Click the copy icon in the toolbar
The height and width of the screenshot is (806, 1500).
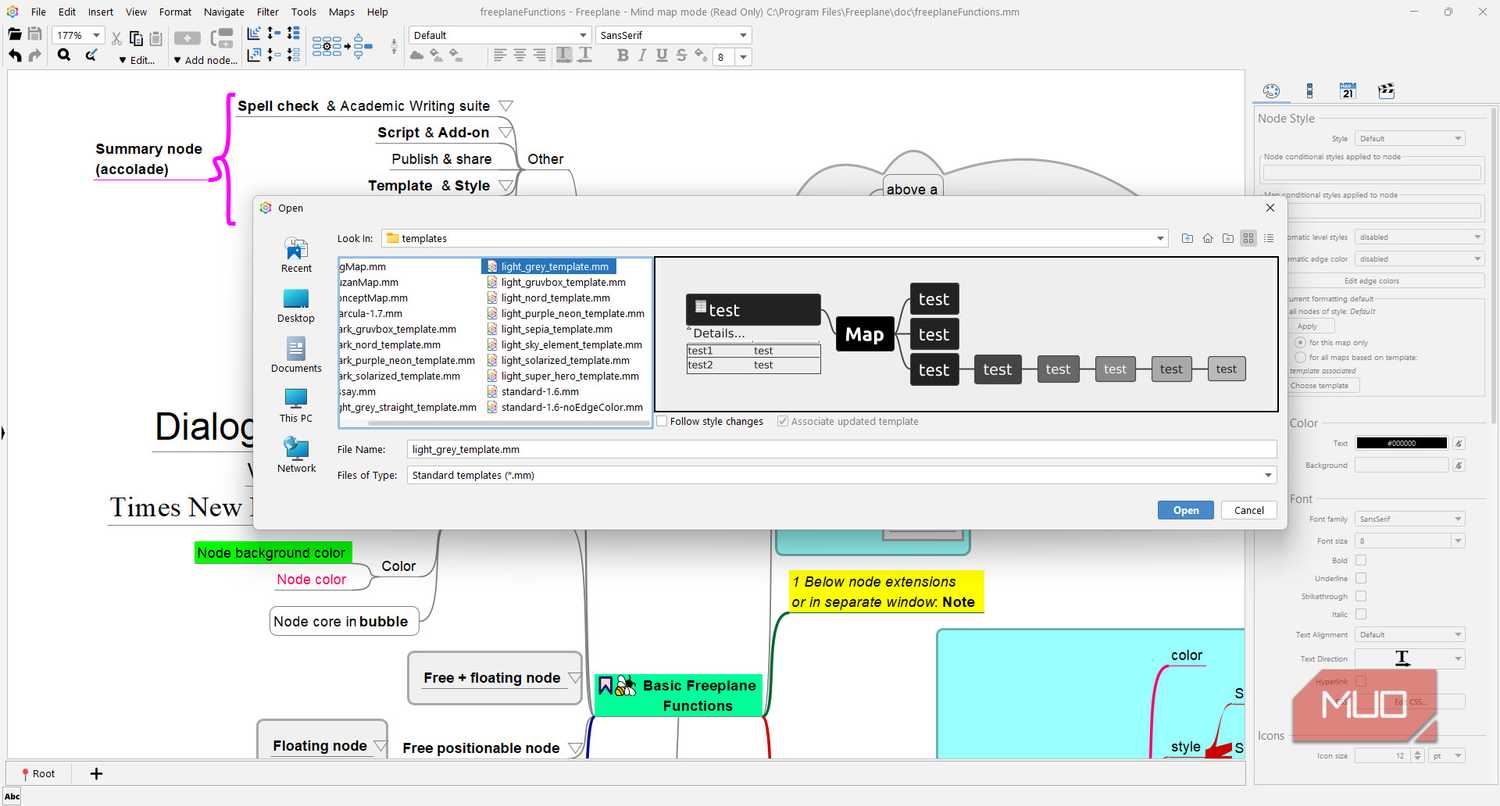[x=136, y=38]
